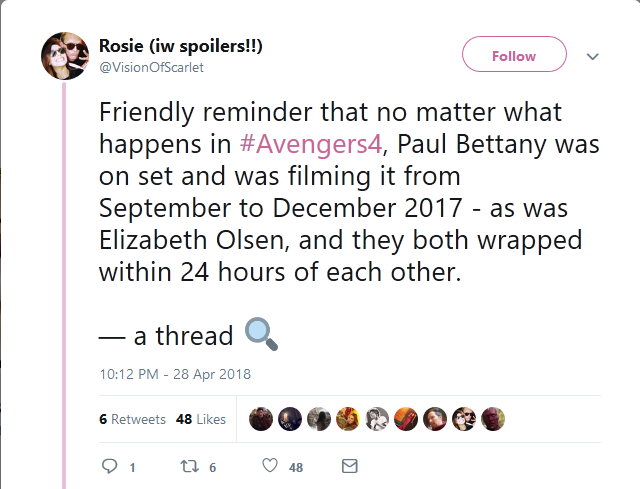This screenshot has height=489, width=640.
Task: Send tweet via the envelope icon
Action: click(x=349, y=466)
